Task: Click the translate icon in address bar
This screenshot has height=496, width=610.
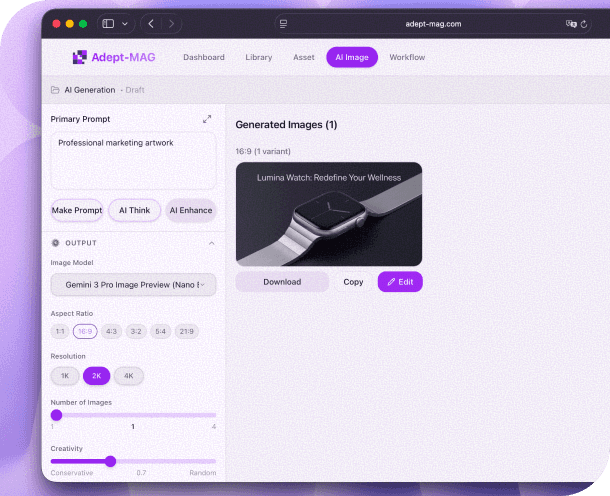Action: (x=571, y=23)
